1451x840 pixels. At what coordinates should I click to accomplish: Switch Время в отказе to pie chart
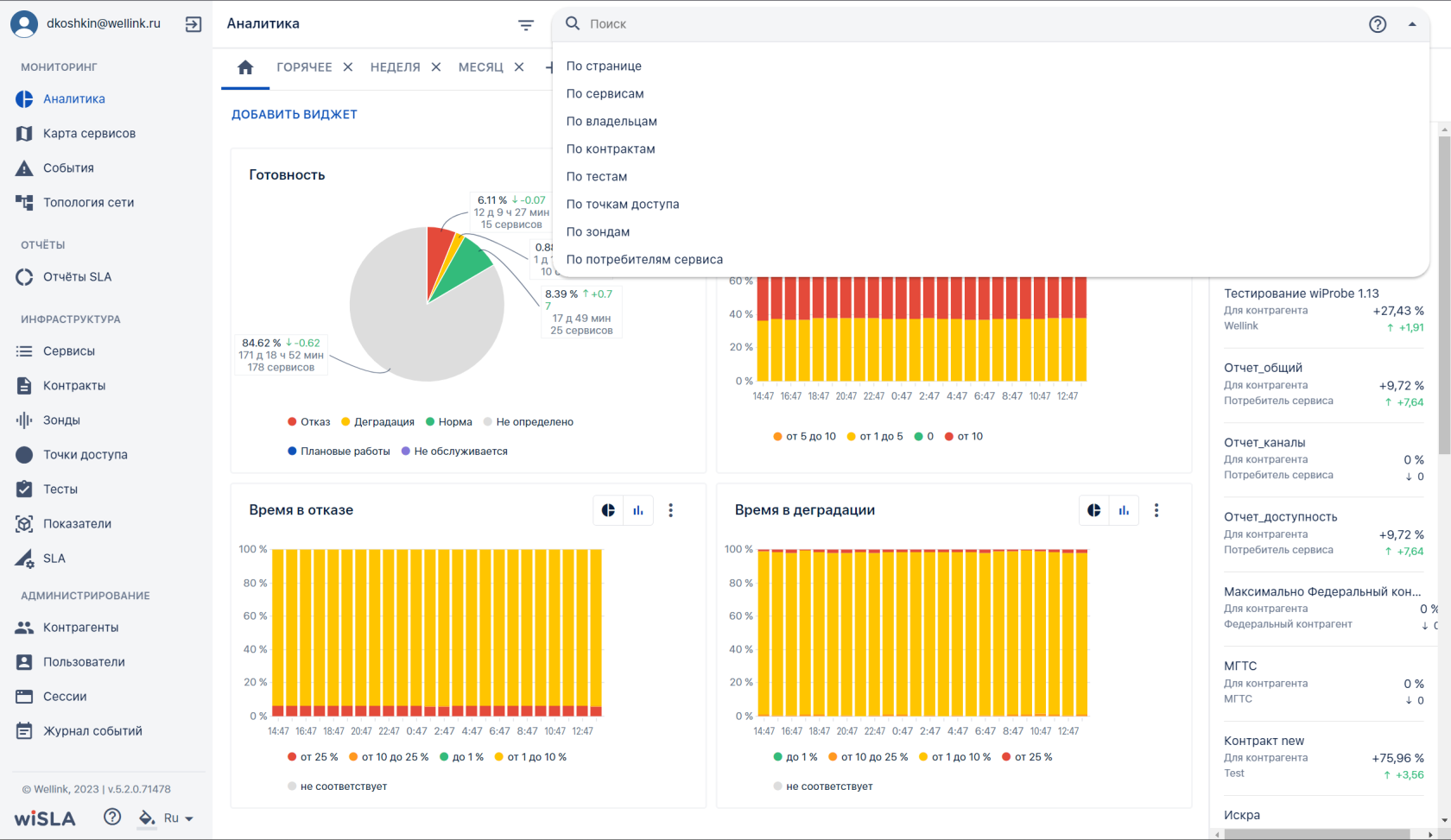(608, 510)
